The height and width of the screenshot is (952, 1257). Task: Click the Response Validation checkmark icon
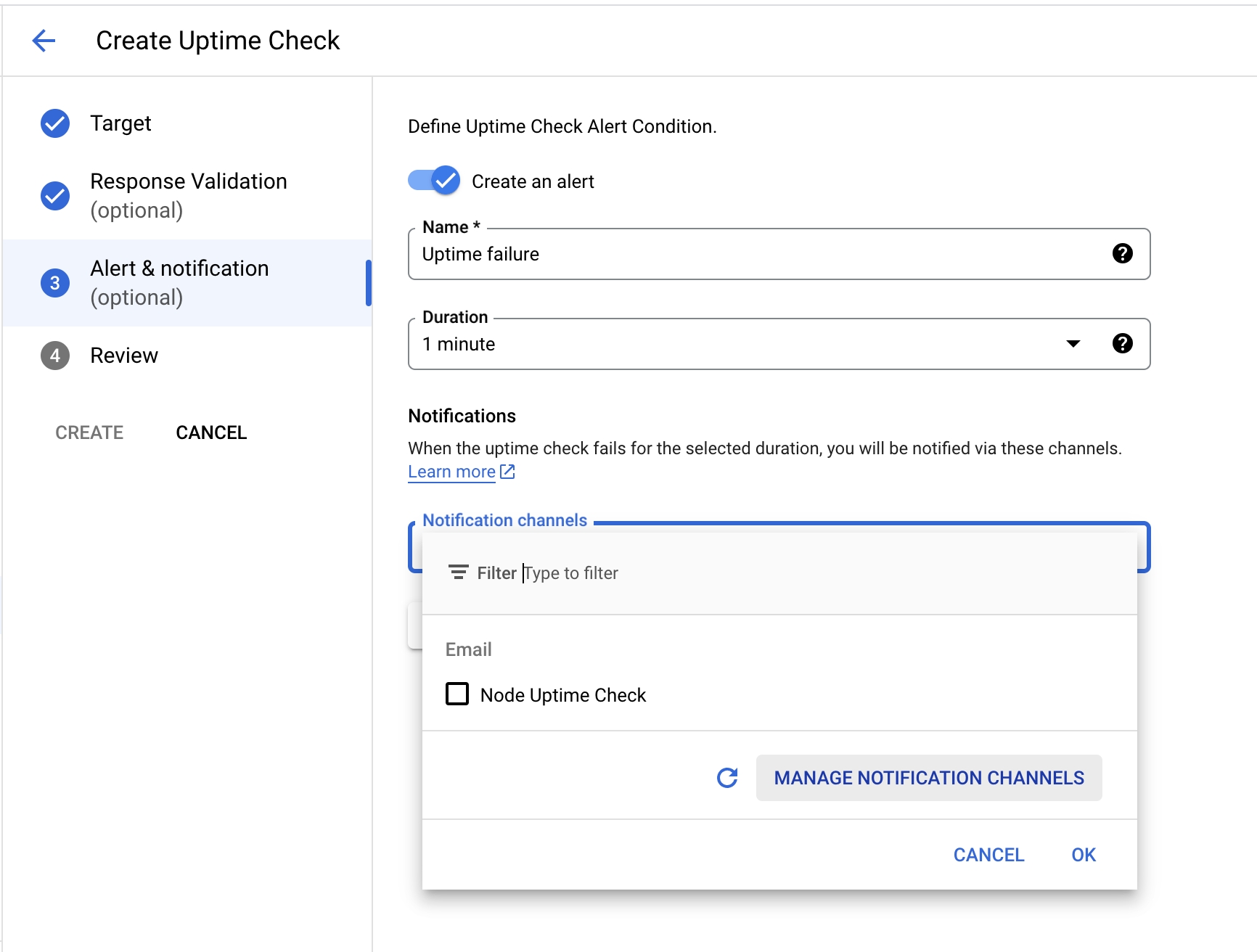[55, 196]
